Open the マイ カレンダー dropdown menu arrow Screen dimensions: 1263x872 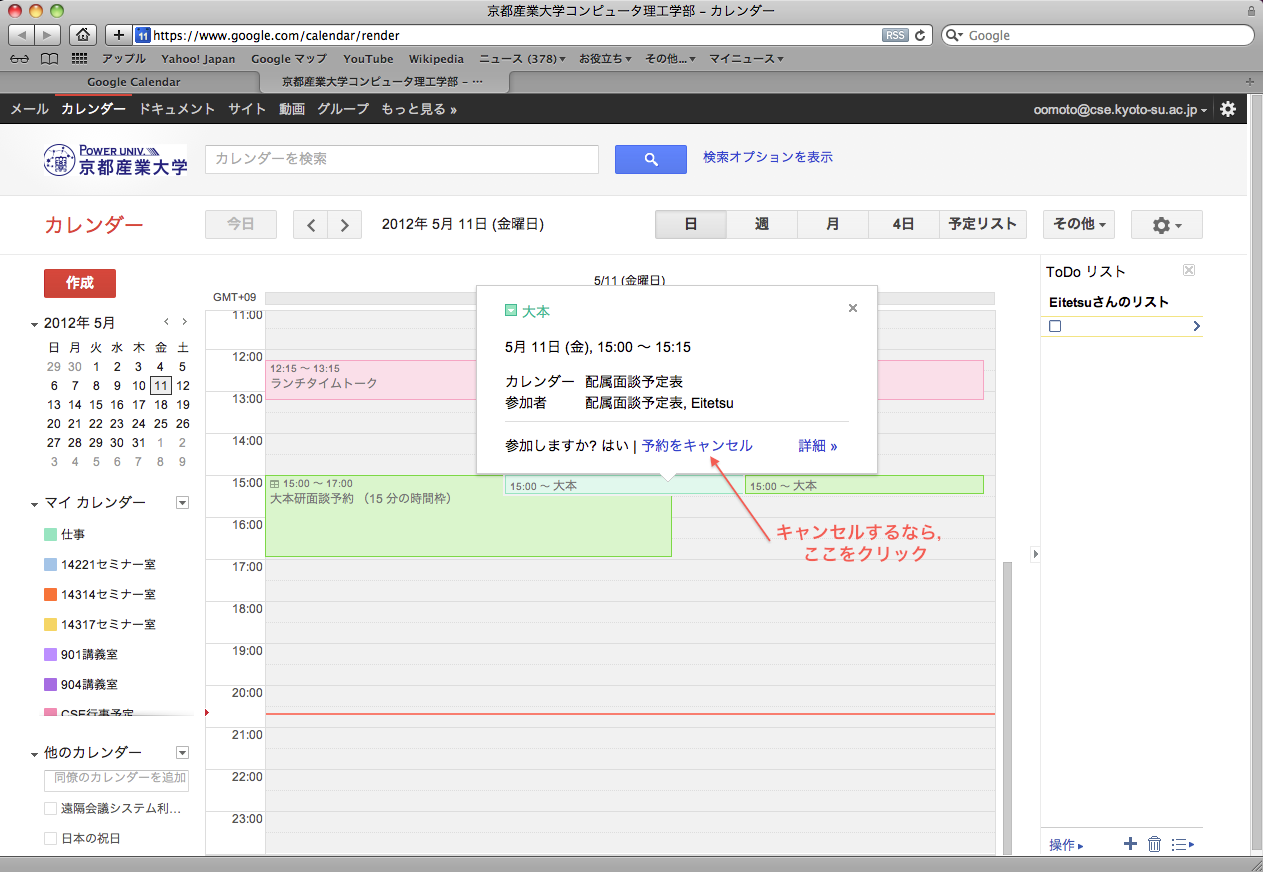pyautogui.click(x=182, y=502)
